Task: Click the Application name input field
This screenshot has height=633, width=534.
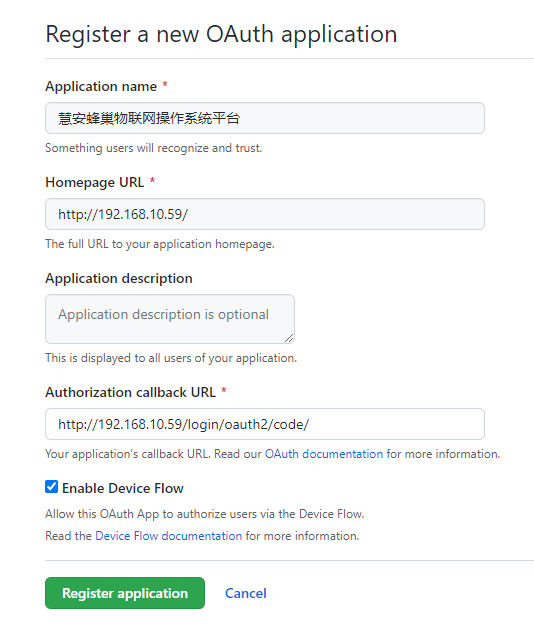Action: 265,118
